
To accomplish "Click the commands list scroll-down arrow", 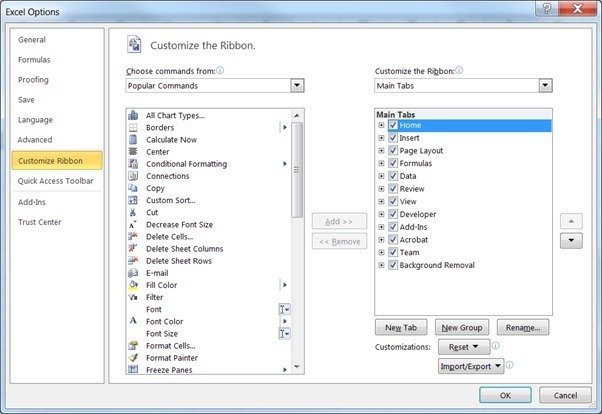I will click(x=297, y=366).
